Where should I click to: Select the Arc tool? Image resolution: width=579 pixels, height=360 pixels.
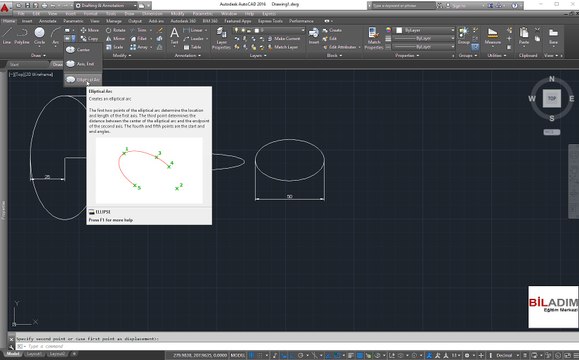tap(55, 35)
